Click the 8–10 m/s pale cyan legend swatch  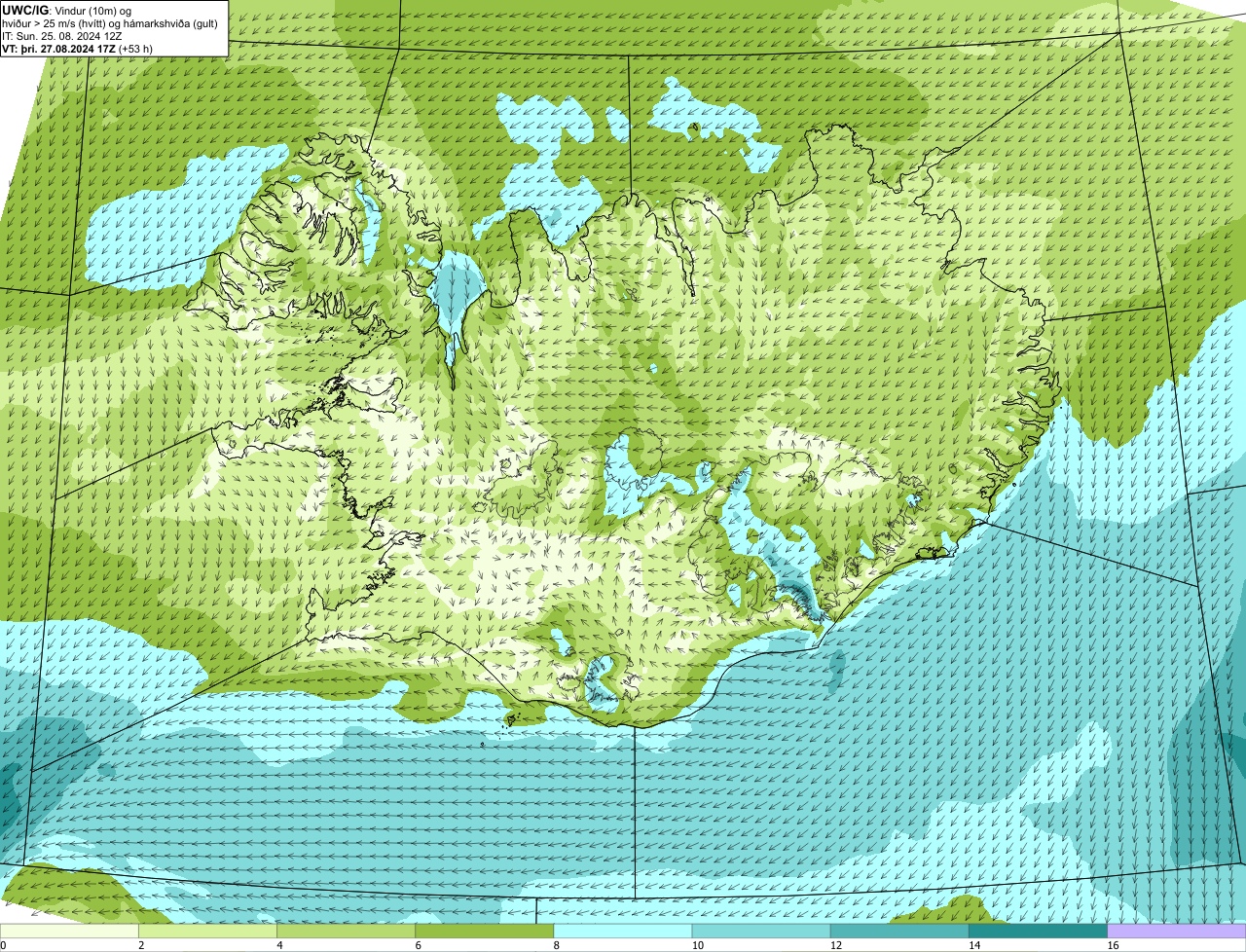click(623, 931)
